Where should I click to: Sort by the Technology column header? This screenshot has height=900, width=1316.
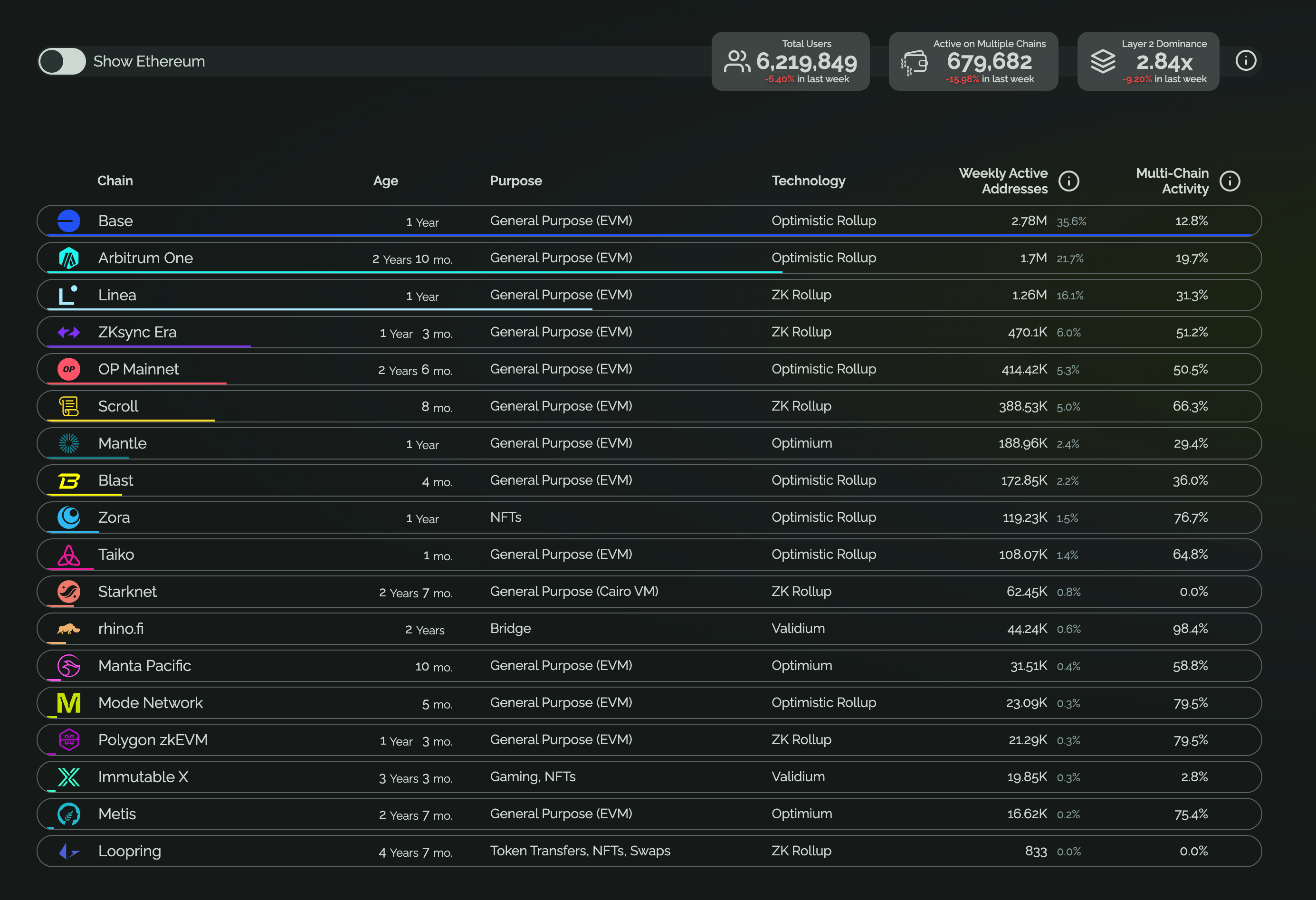click(808, 181)
